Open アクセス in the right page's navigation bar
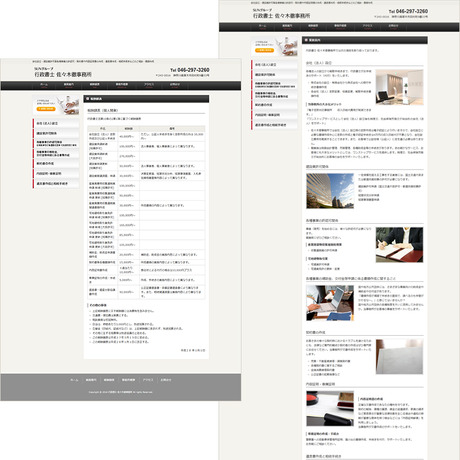 click(x=367, y=27)
